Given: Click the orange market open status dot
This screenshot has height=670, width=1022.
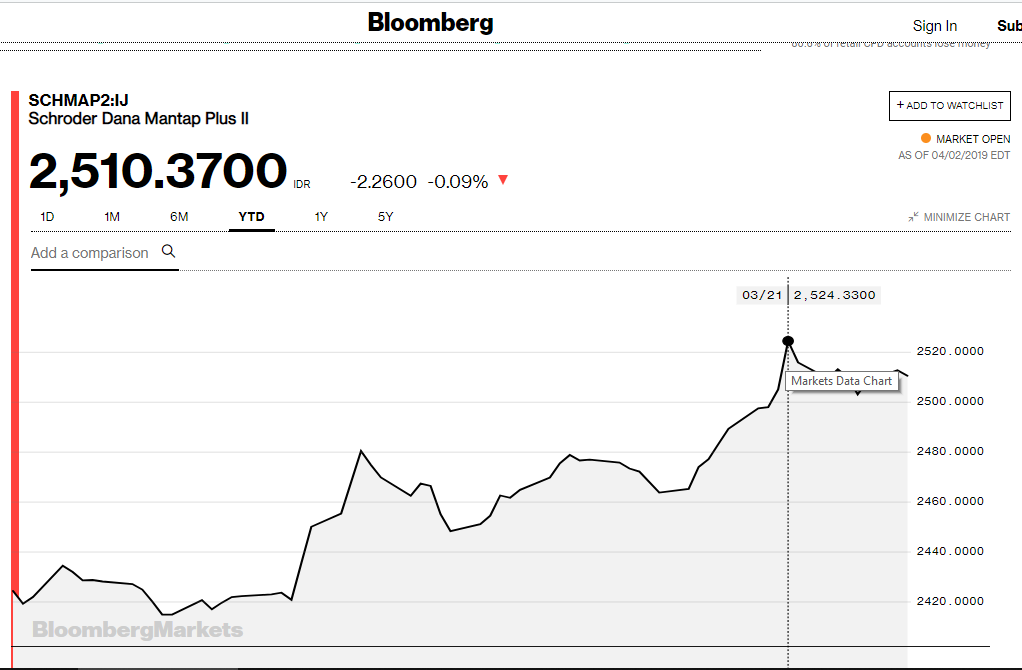Looking at the screenshot, I should [926, 139].
